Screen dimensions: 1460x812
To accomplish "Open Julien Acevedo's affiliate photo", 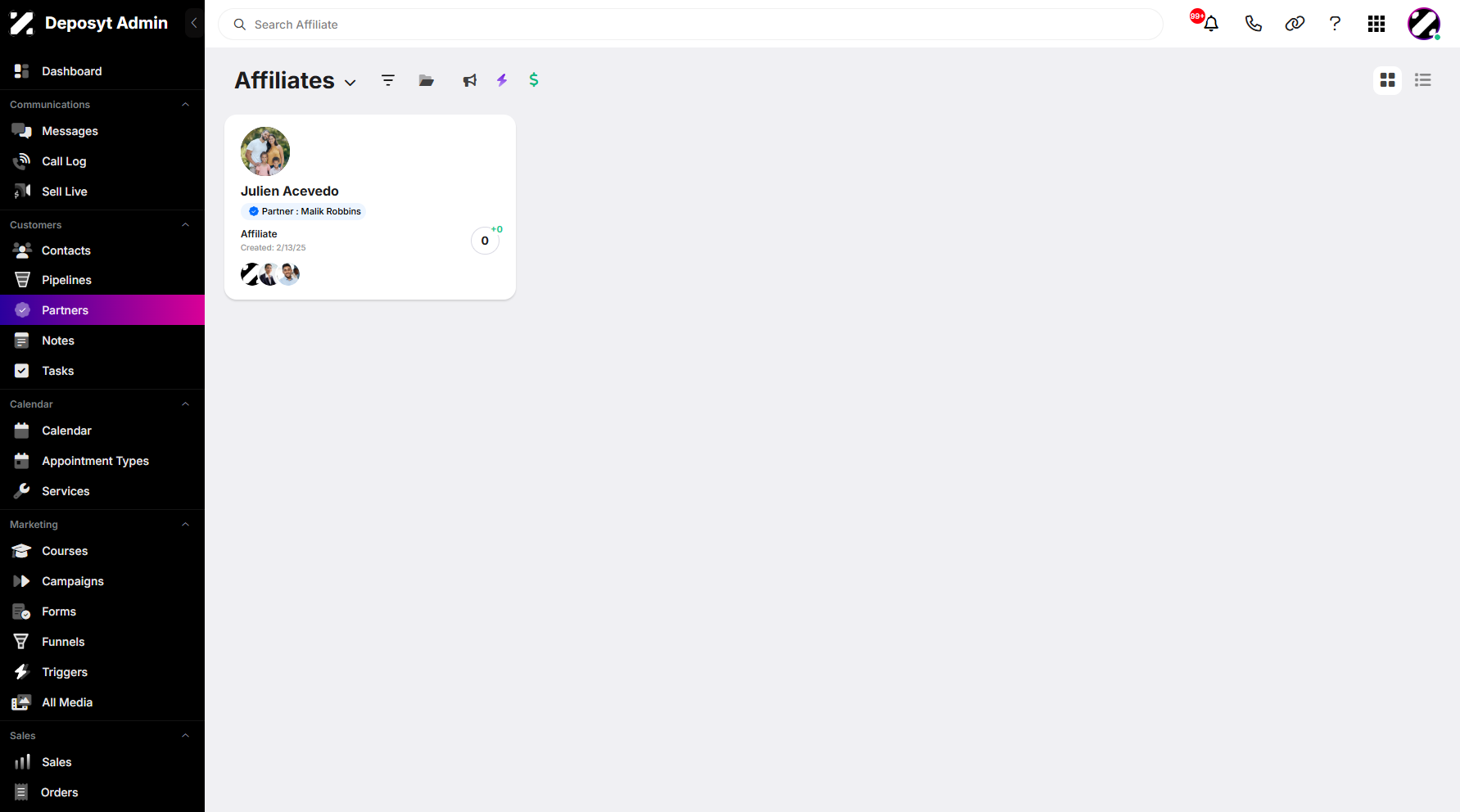I will coord(265,151).
